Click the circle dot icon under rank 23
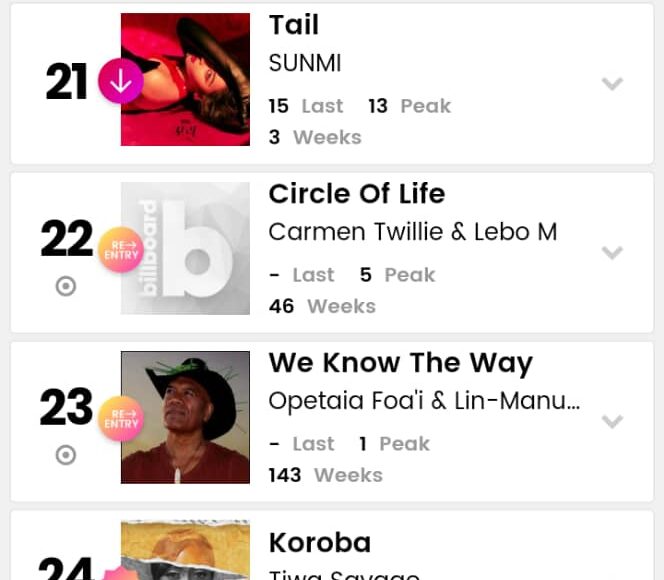The image size is (664, 580). (x=66, y=456)
